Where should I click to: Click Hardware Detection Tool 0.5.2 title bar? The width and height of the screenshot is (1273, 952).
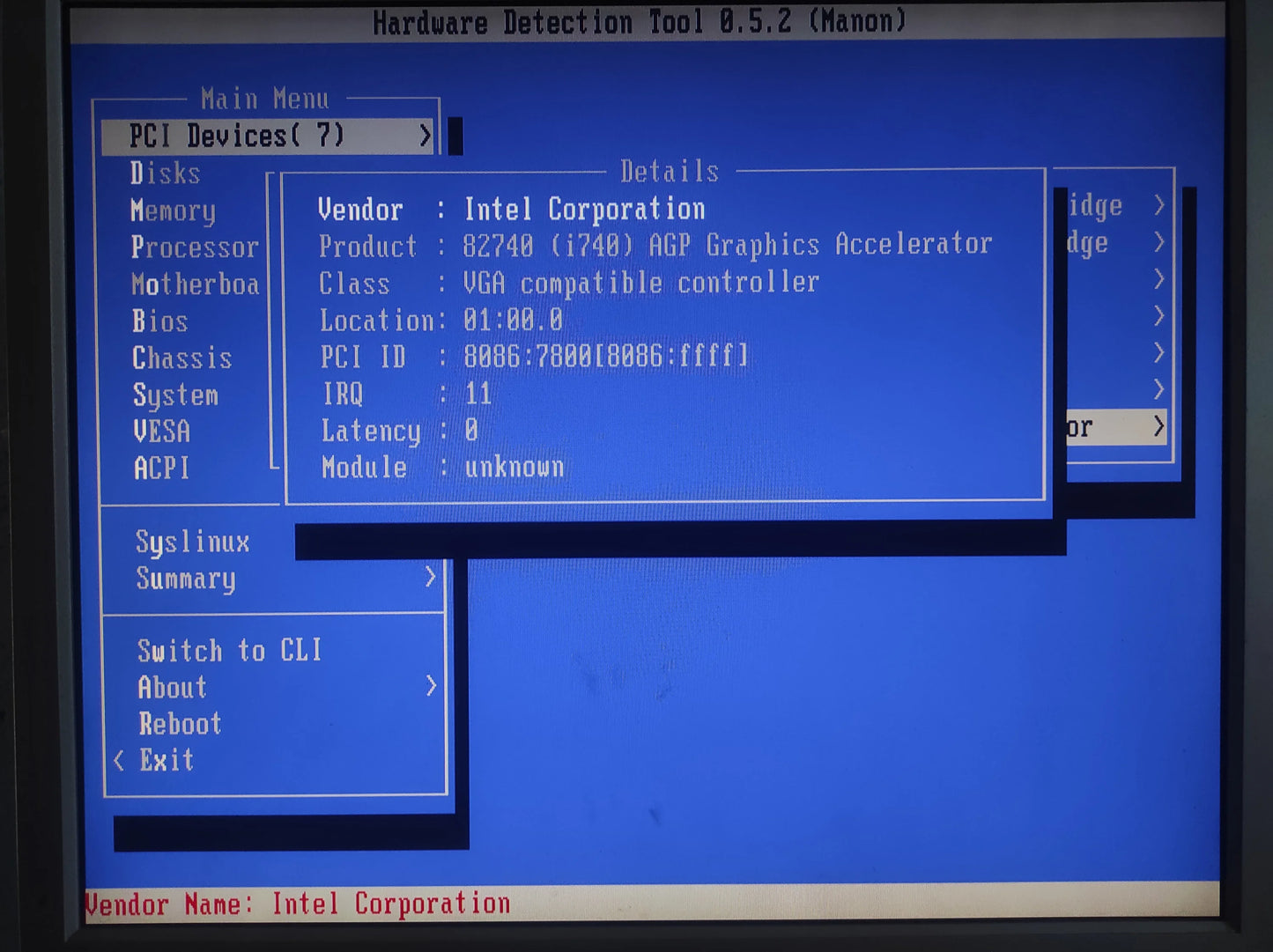coord(640,21)
